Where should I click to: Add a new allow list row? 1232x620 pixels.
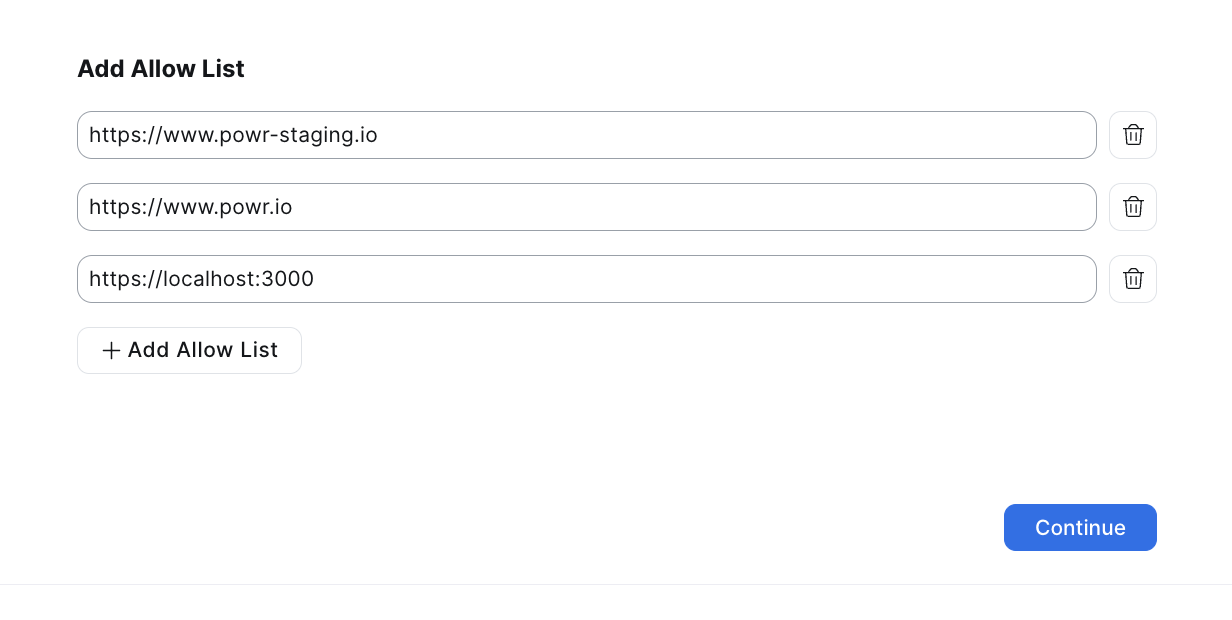click(189, 351)
